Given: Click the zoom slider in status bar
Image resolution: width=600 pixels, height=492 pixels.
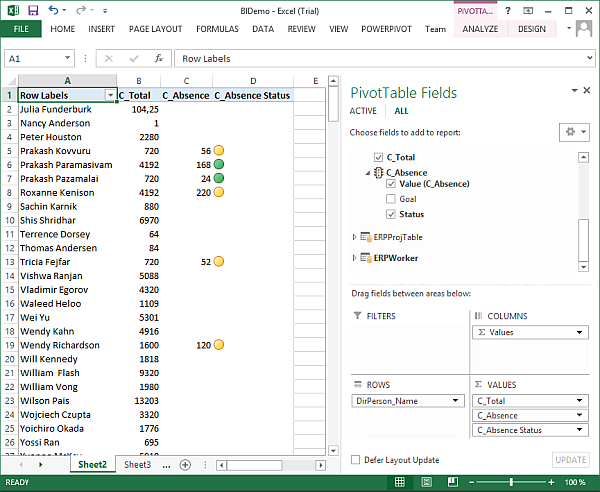Looking at the screenshot, I should [x=511, y=482].
